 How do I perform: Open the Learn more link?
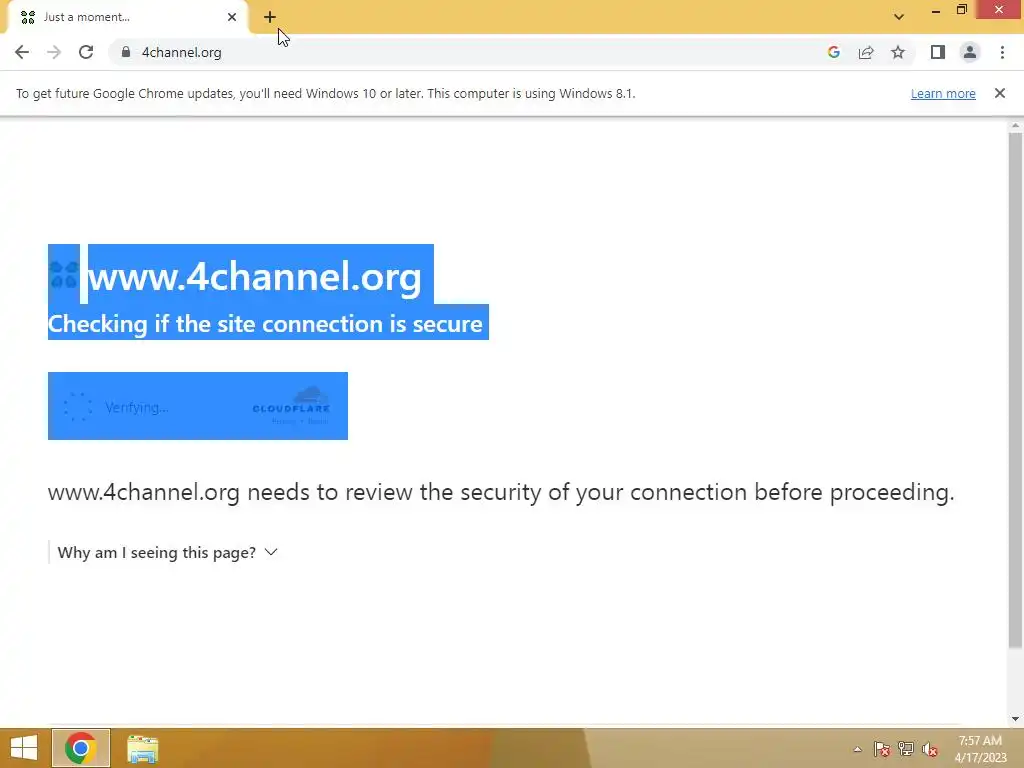point(943,93)
